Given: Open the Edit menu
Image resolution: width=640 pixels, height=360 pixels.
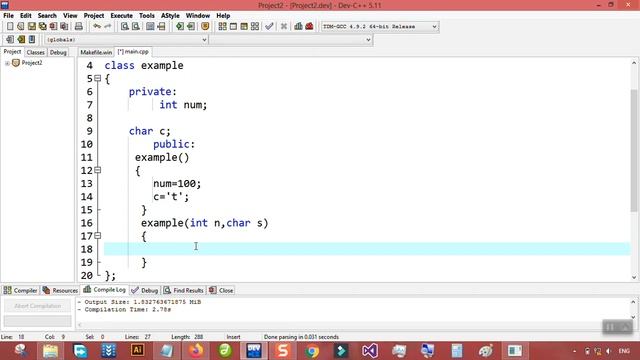Looking at the screenshot, I should point(26,16).
